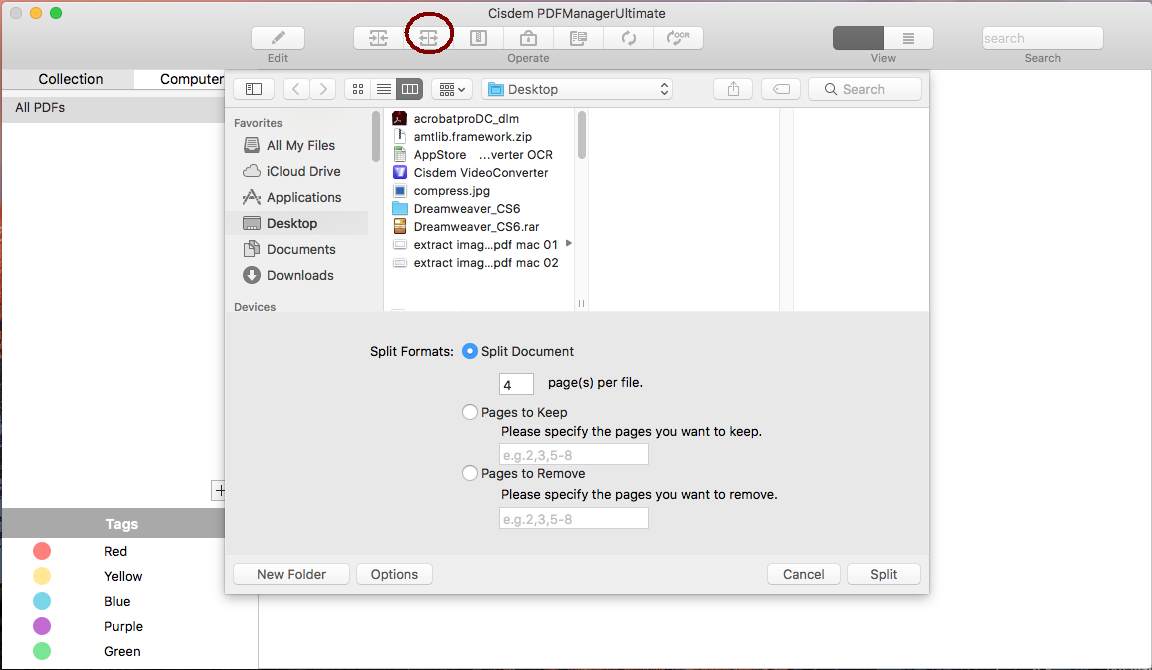Click the Cancel button
Viewport: 1152px width, 670px height.
coord(804,574)
